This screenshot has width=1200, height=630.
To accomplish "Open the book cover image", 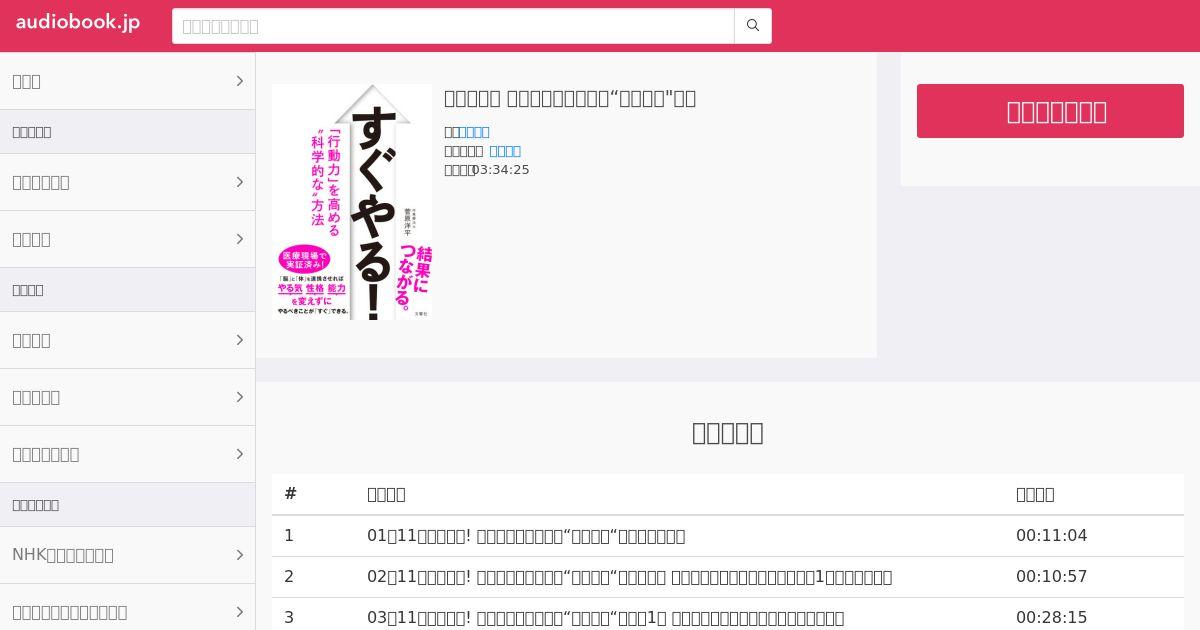I will click(352, 202).
